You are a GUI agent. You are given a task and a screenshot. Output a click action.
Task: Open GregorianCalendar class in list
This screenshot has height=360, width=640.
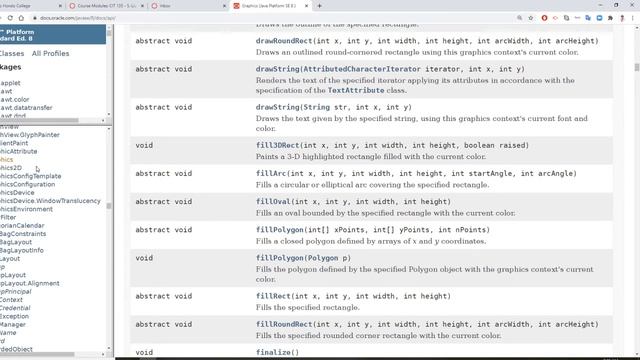(22, 226)
